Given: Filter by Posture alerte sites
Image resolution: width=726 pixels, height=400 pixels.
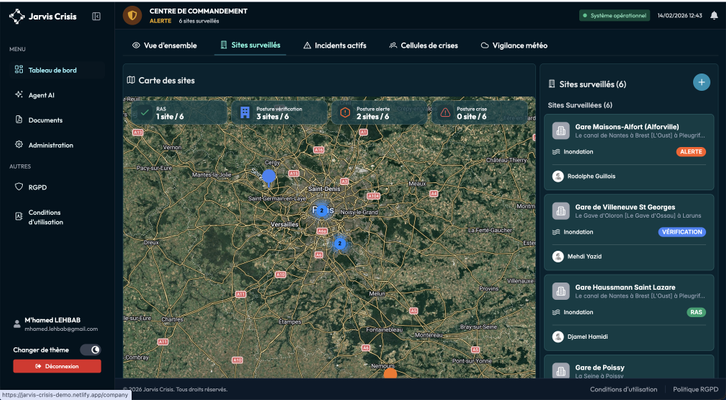Looking at the screenshot, I should 380,113.
